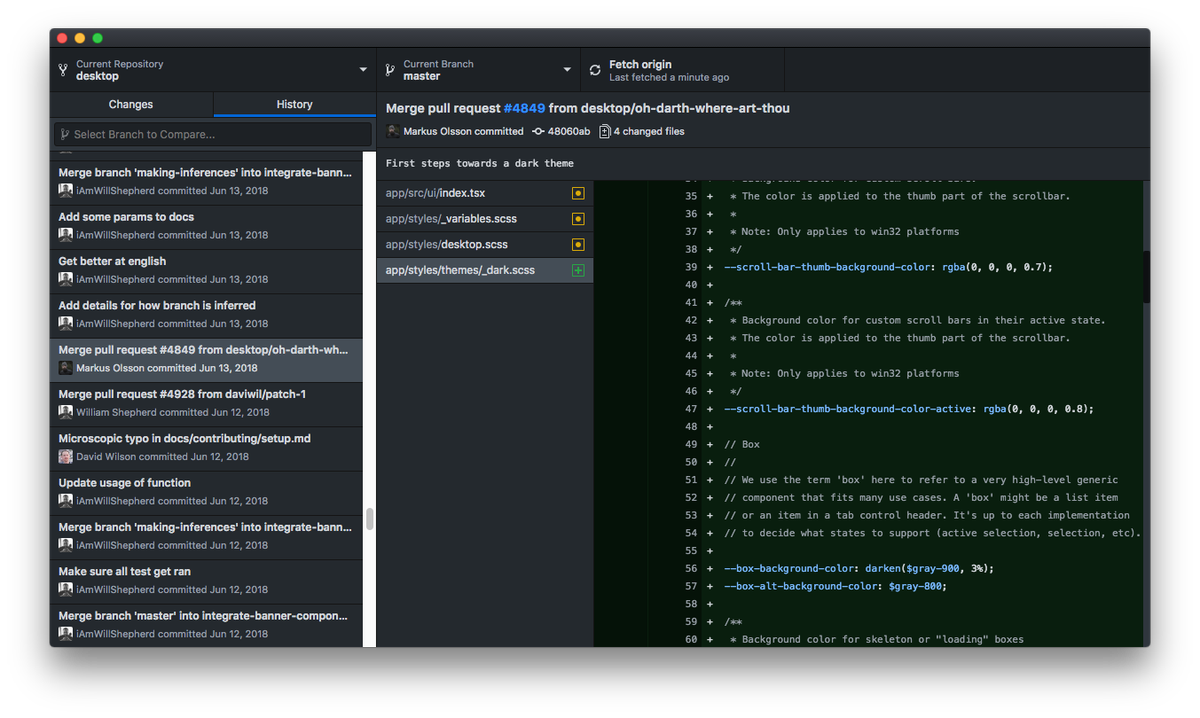Select commit 'Add details for how branch is inferred'
1200x718 pixels.
(x=206, y=315)
